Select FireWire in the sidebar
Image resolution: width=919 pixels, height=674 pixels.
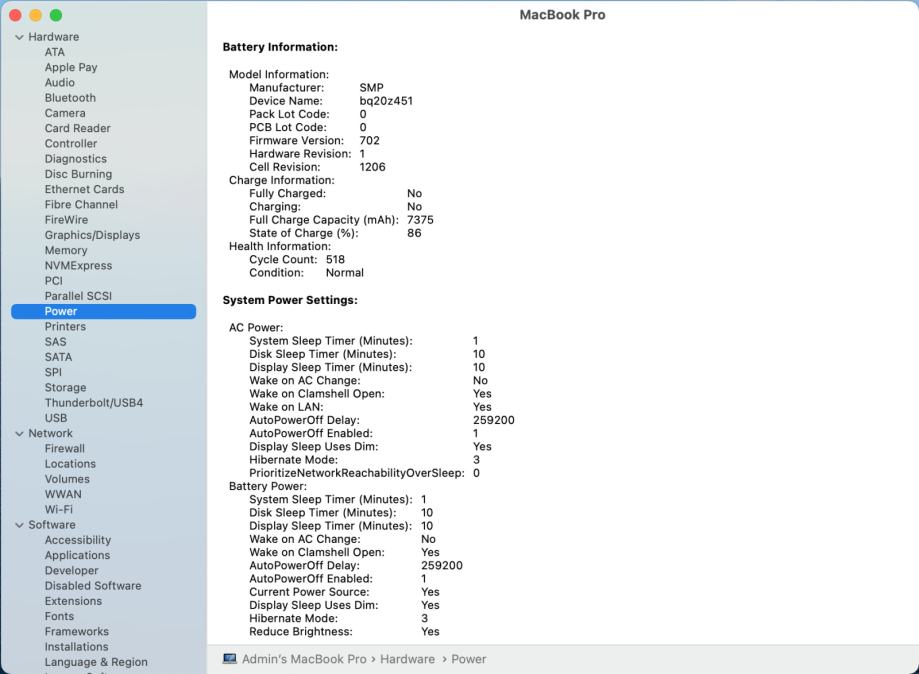tap(66, 220)
